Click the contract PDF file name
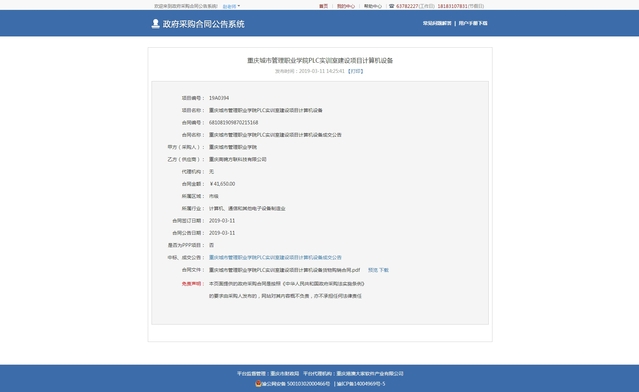 [284, 270]
